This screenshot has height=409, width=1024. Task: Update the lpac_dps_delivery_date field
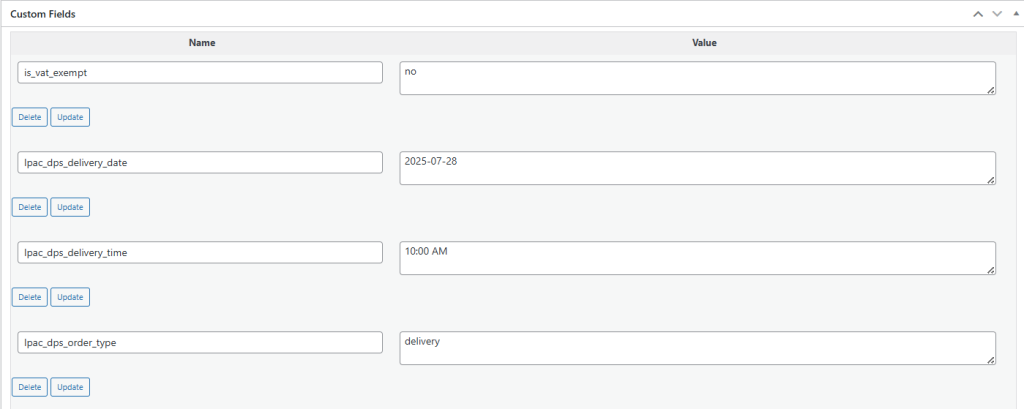point(70,207)
